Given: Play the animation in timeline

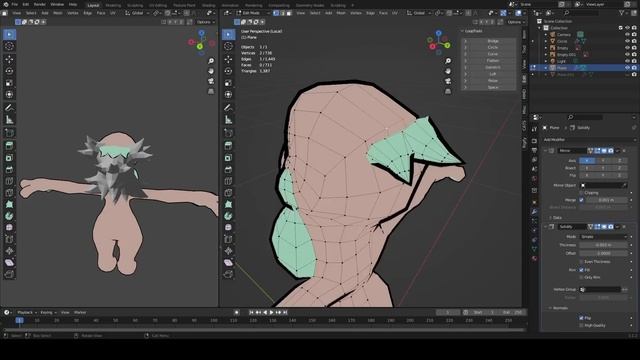Looking at the screenshot, I should 271,312.
